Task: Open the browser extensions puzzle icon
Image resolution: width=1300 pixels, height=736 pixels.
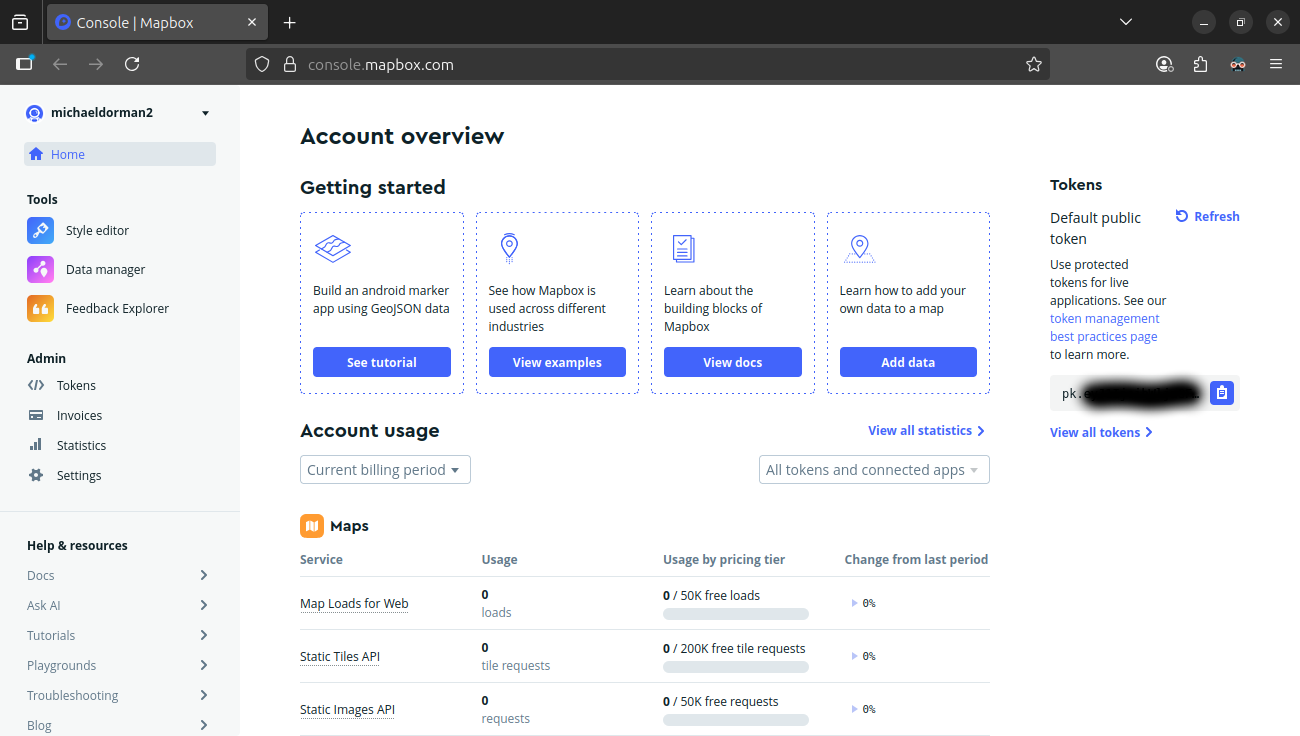Action: [1201, 64]
